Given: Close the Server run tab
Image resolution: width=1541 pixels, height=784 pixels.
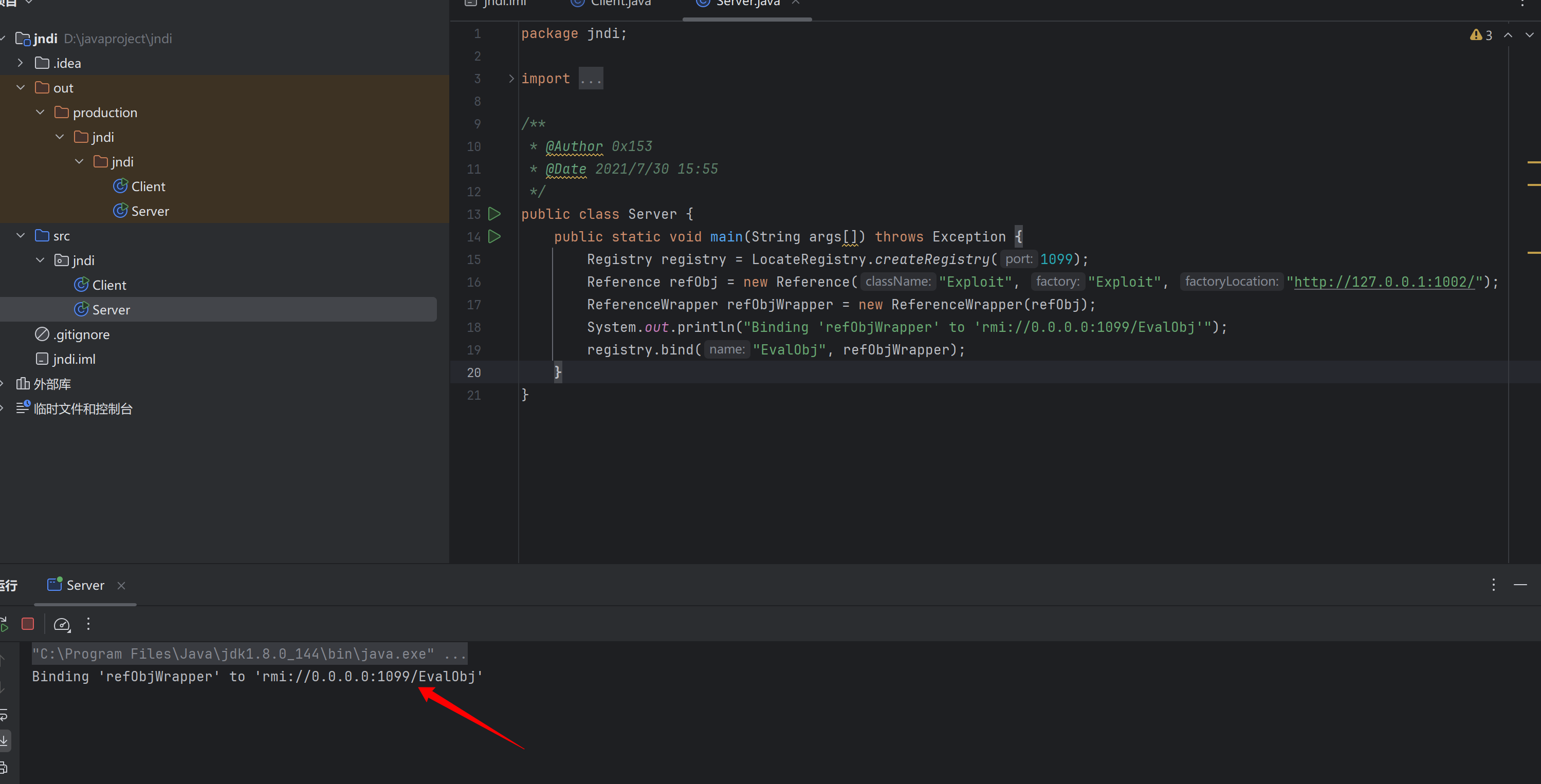Looking at the screenshot, I should click(x=121, y=586).
